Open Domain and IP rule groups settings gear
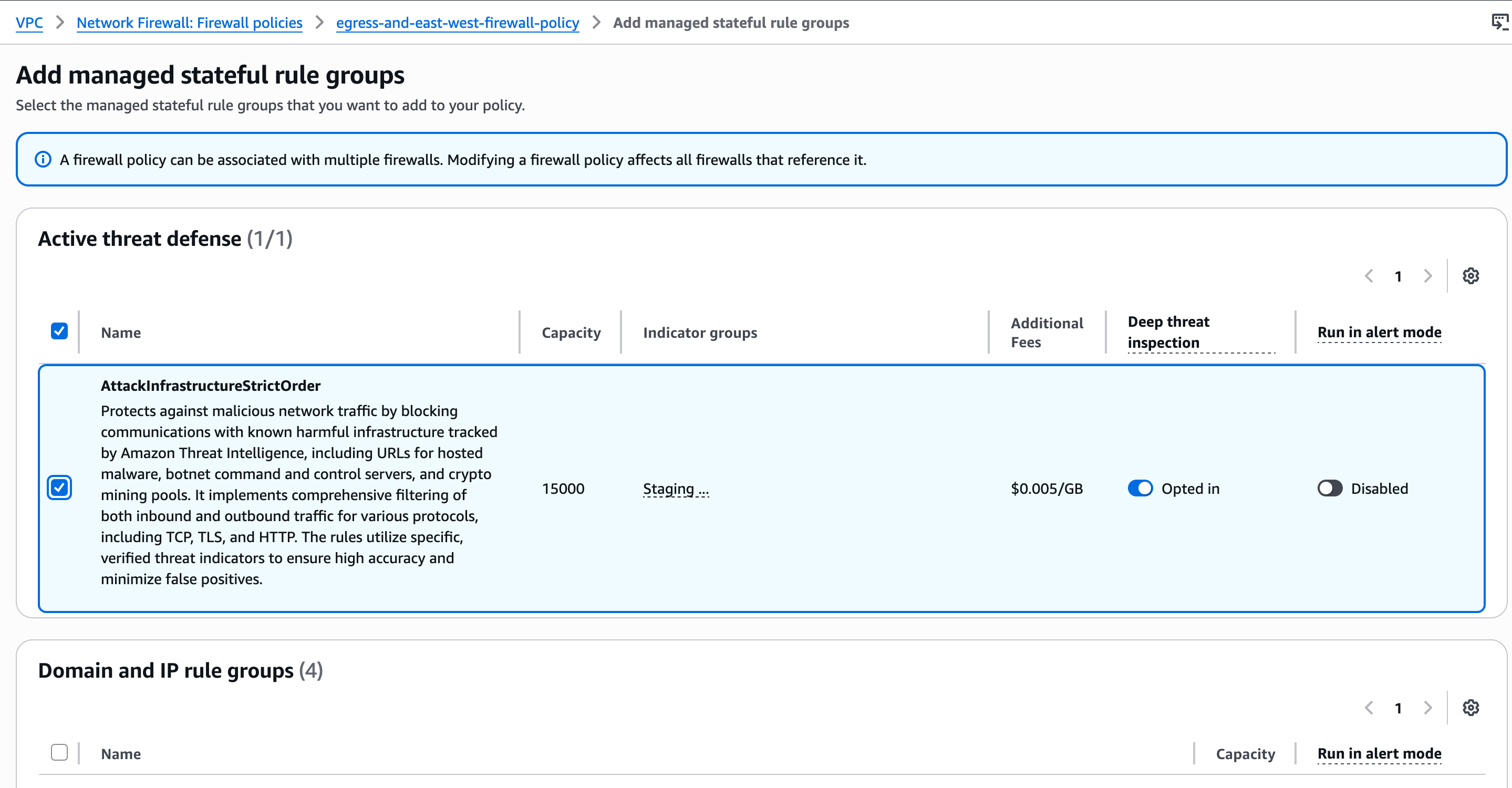Image resolution: width=1512 pixels, height=788 pixels. pos(1470,708)
